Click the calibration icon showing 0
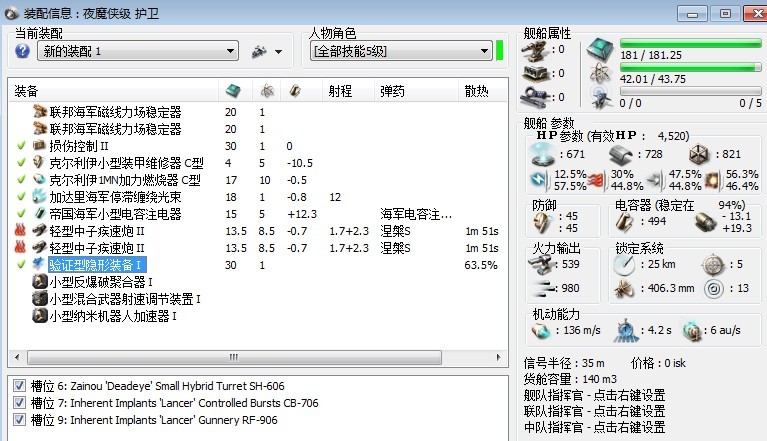This screenshot has width=767, height=441. pos(534,97)
